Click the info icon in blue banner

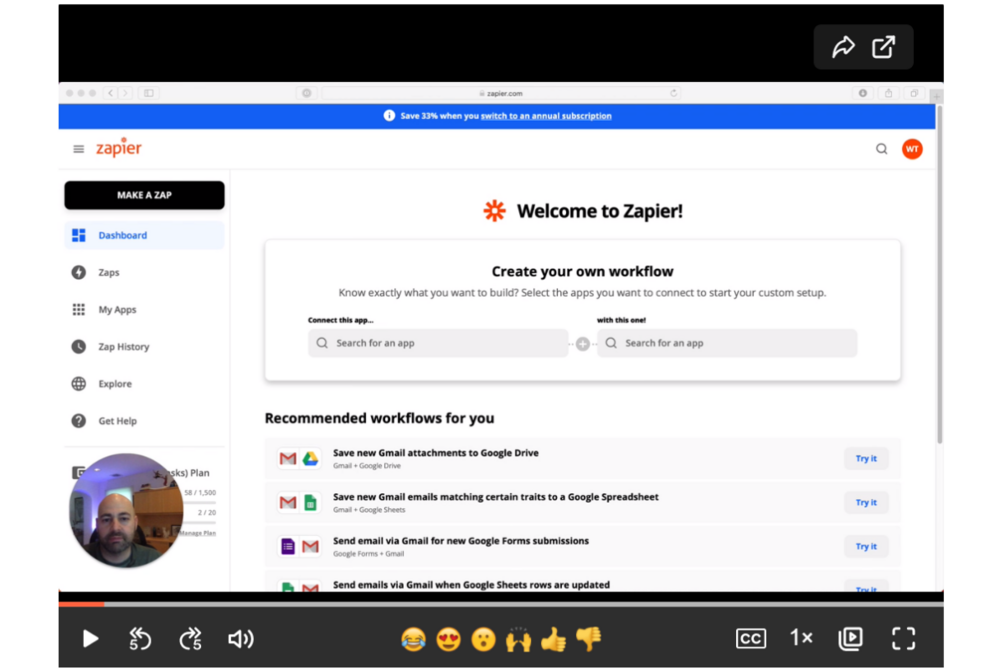tap(389, 115)
